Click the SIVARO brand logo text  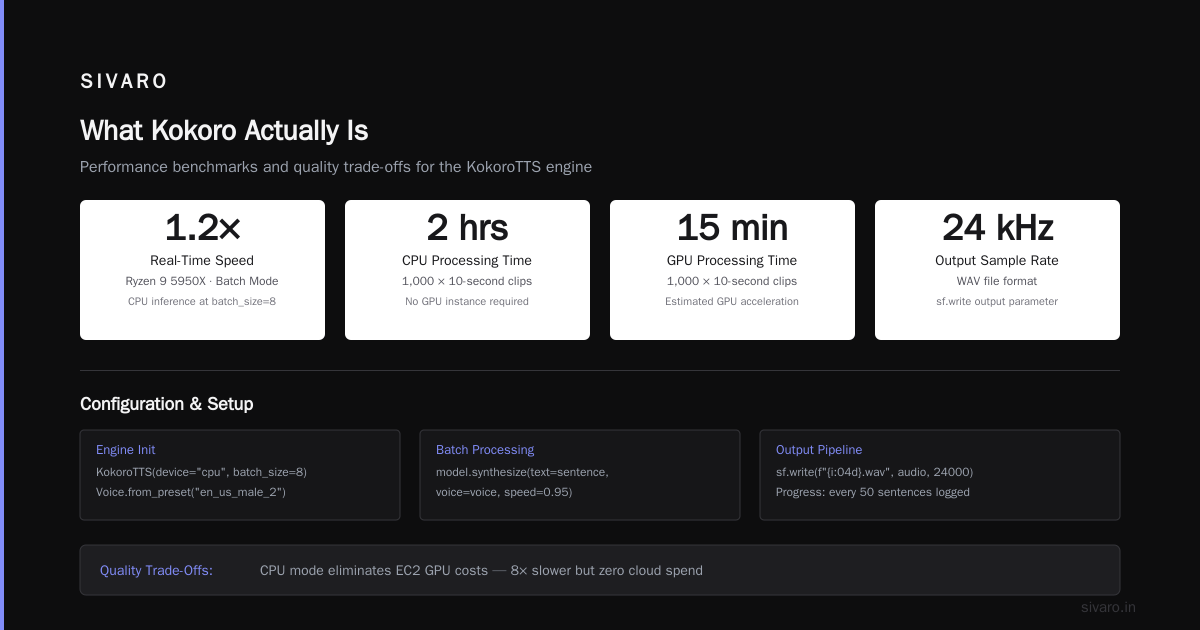tap(124, 82)
